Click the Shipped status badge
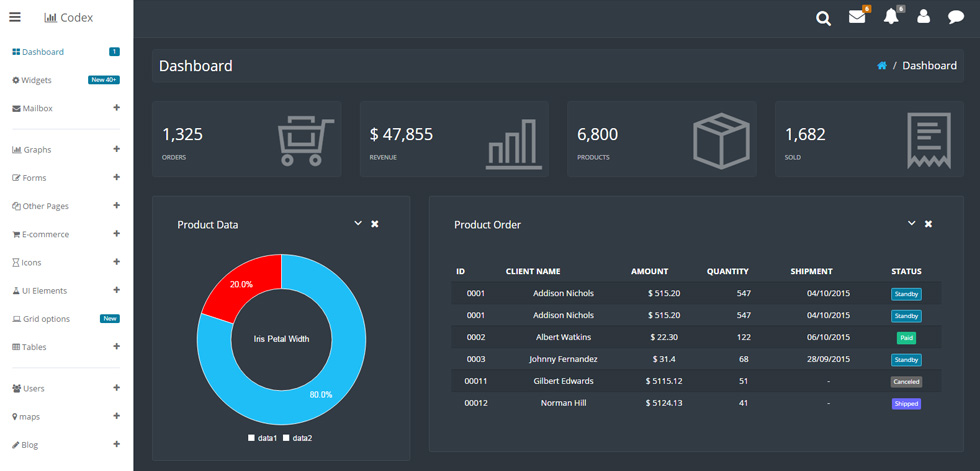980x471 pixels. pos(906,404)
